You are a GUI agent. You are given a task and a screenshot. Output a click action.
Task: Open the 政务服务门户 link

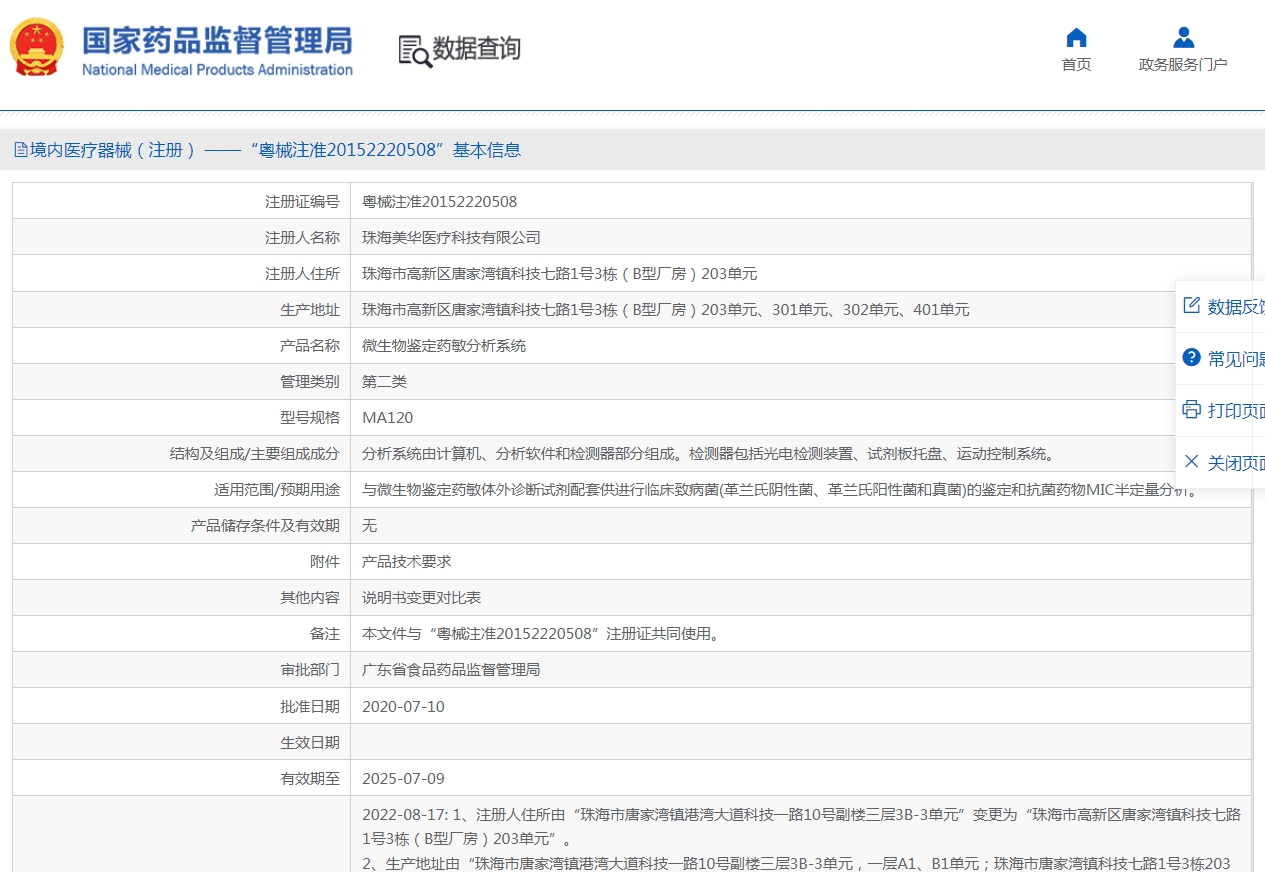(x=1183, y=65)
